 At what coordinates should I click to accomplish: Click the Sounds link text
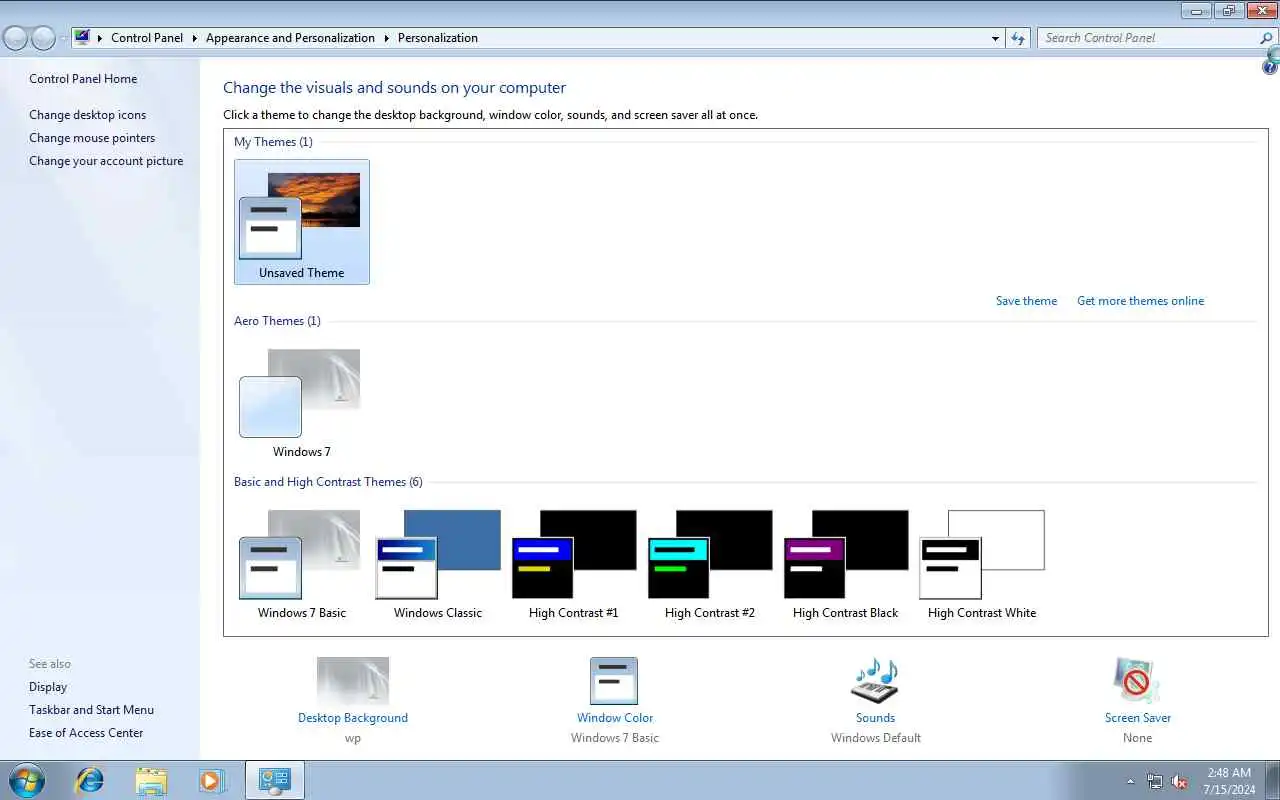875,718
